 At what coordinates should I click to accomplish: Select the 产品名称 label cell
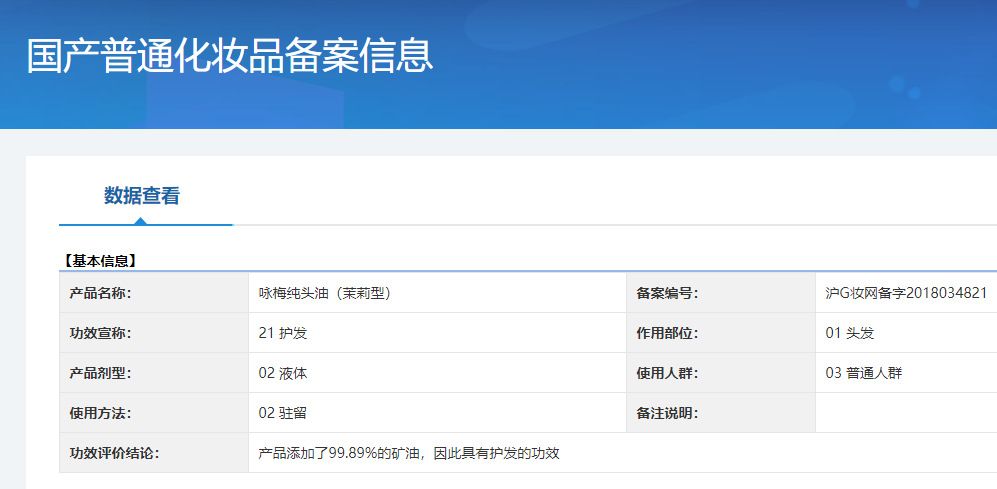pos(155,293)
